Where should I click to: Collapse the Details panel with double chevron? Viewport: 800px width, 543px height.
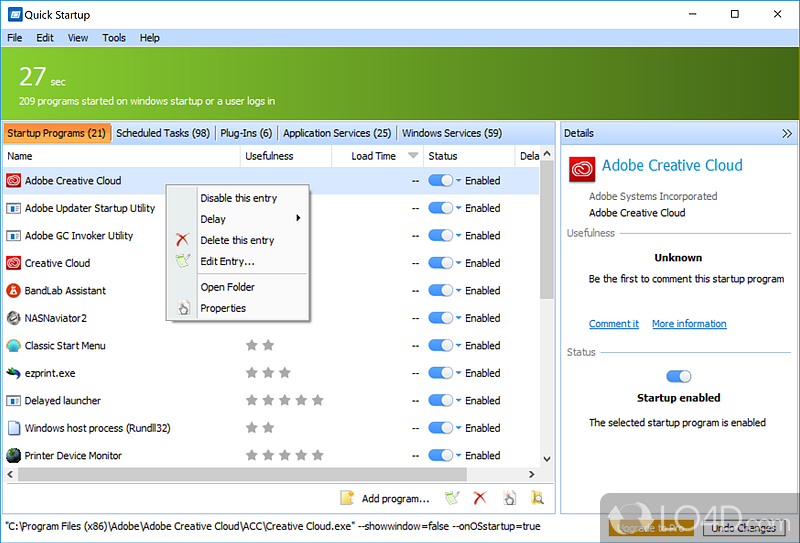787,133
